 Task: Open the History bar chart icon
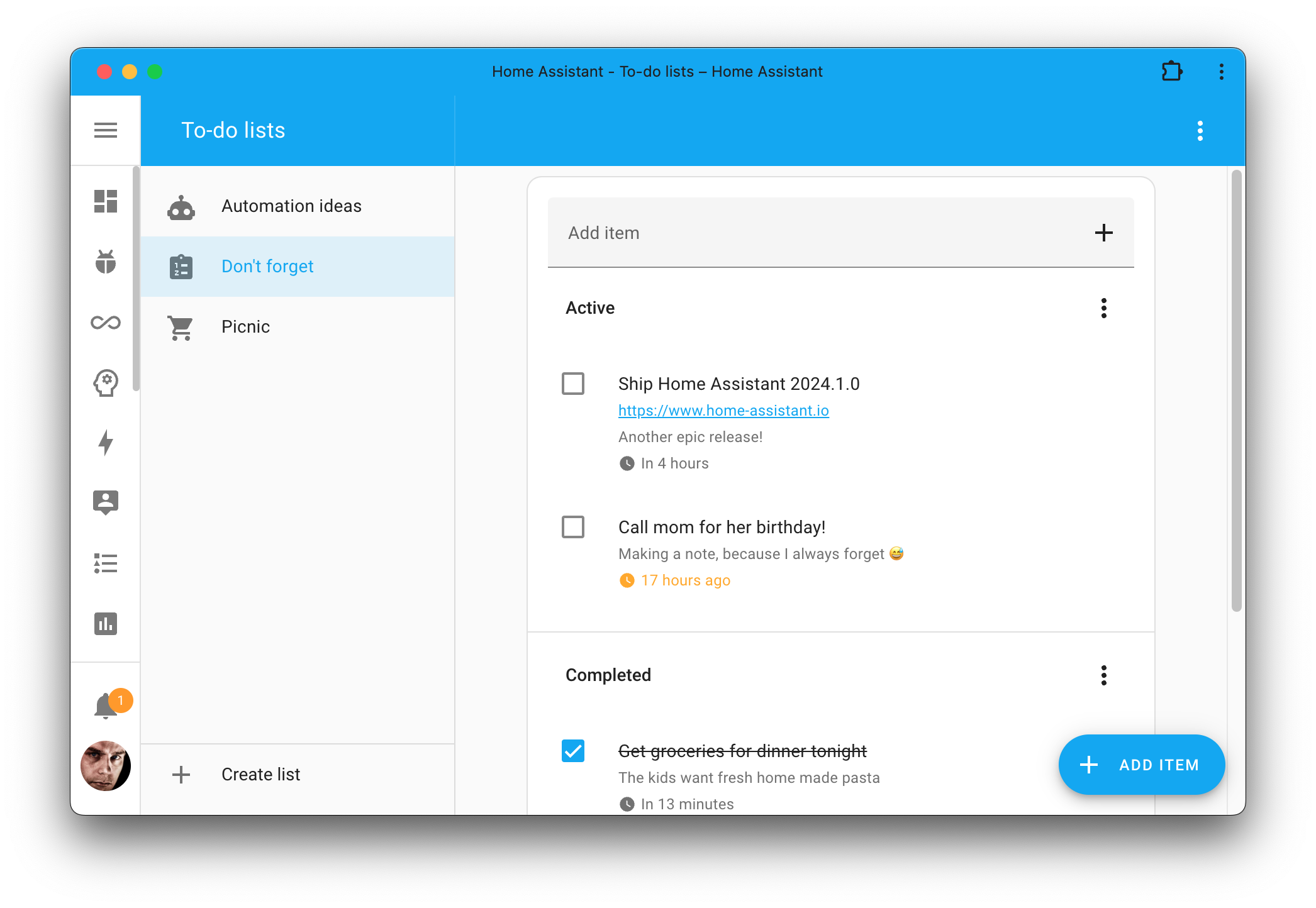105,623
